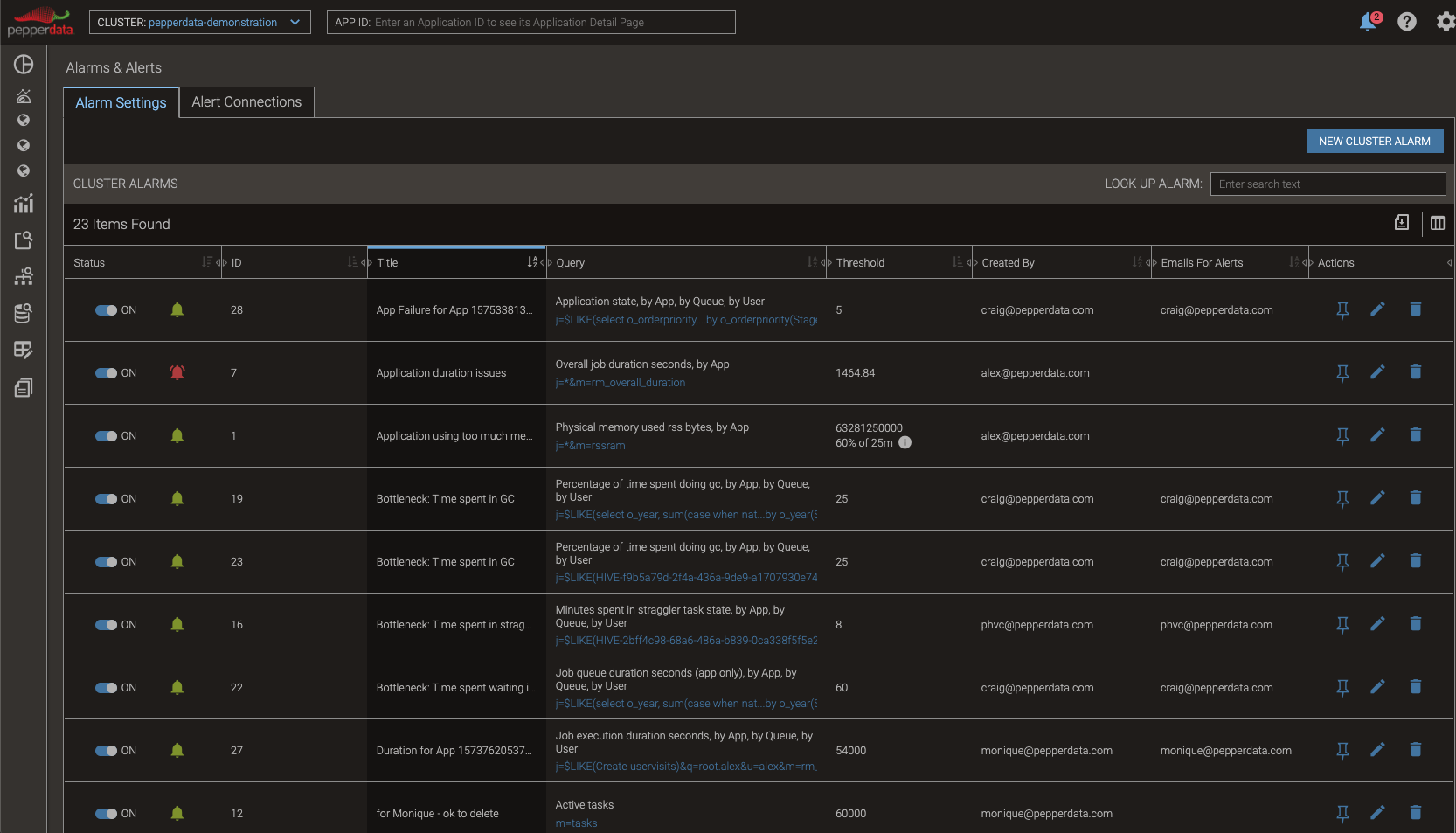Click the export download table icon

click(1402, 223)
